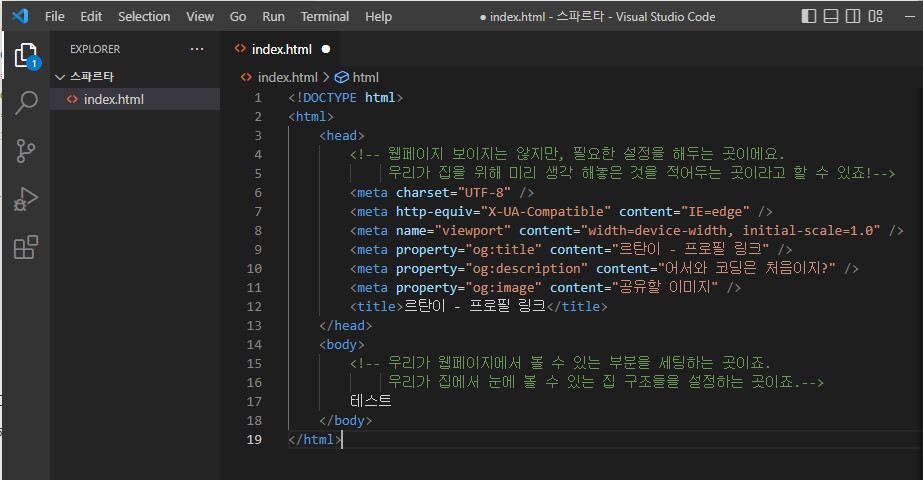Screen dimensions: 923x480
Task: Click "og:image" on line 11
Action: (x=503, y=287)
